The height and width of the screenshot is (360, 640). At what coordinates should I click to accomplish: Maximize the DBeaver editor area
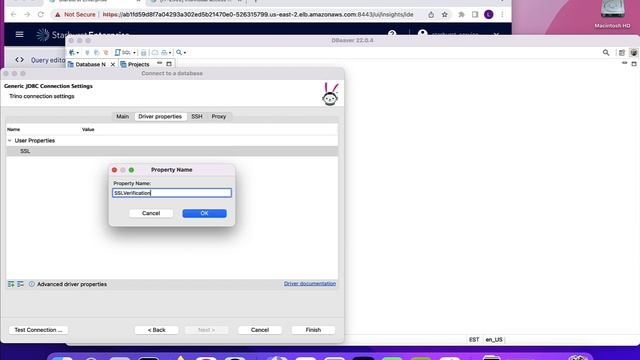coord(634,64)
